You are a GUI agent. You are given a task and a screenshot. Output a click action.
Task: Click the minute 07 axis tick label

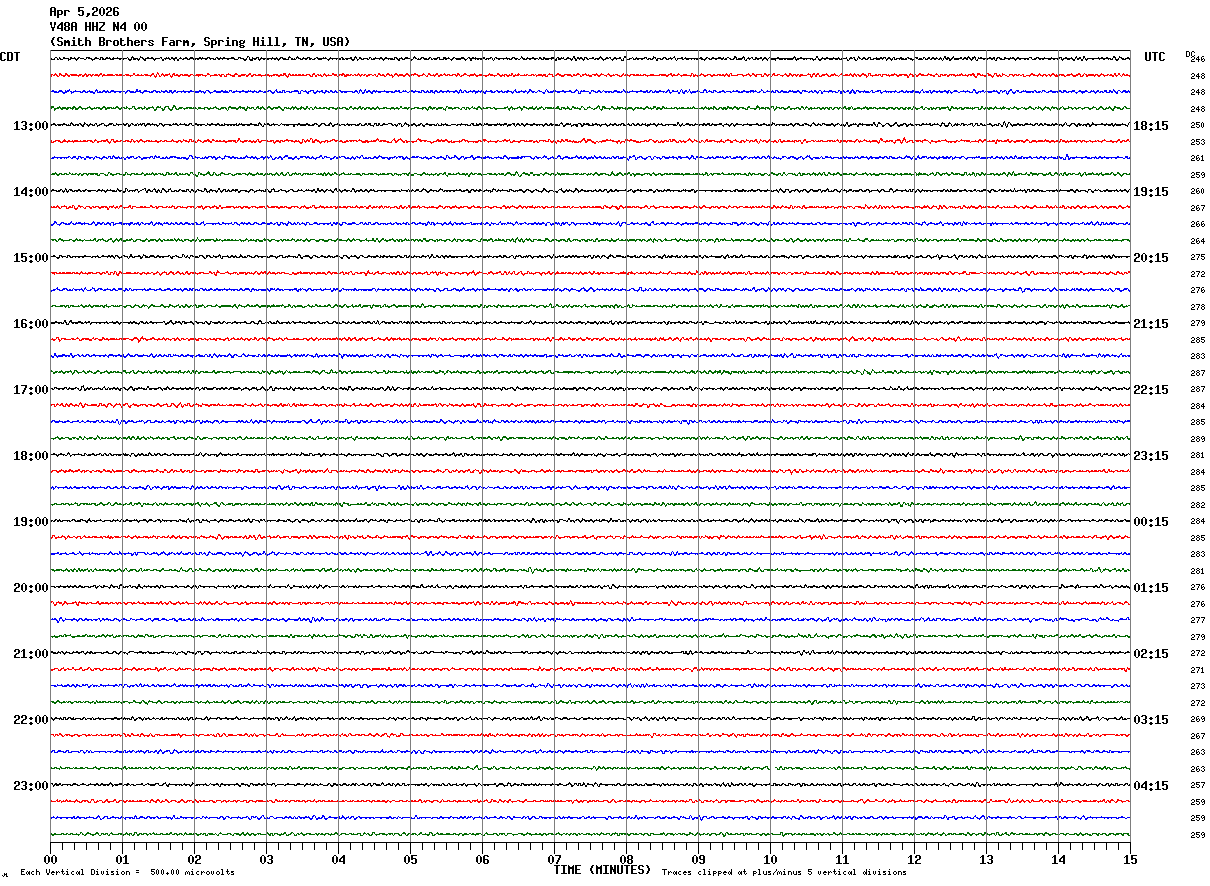tap(555, 859)
